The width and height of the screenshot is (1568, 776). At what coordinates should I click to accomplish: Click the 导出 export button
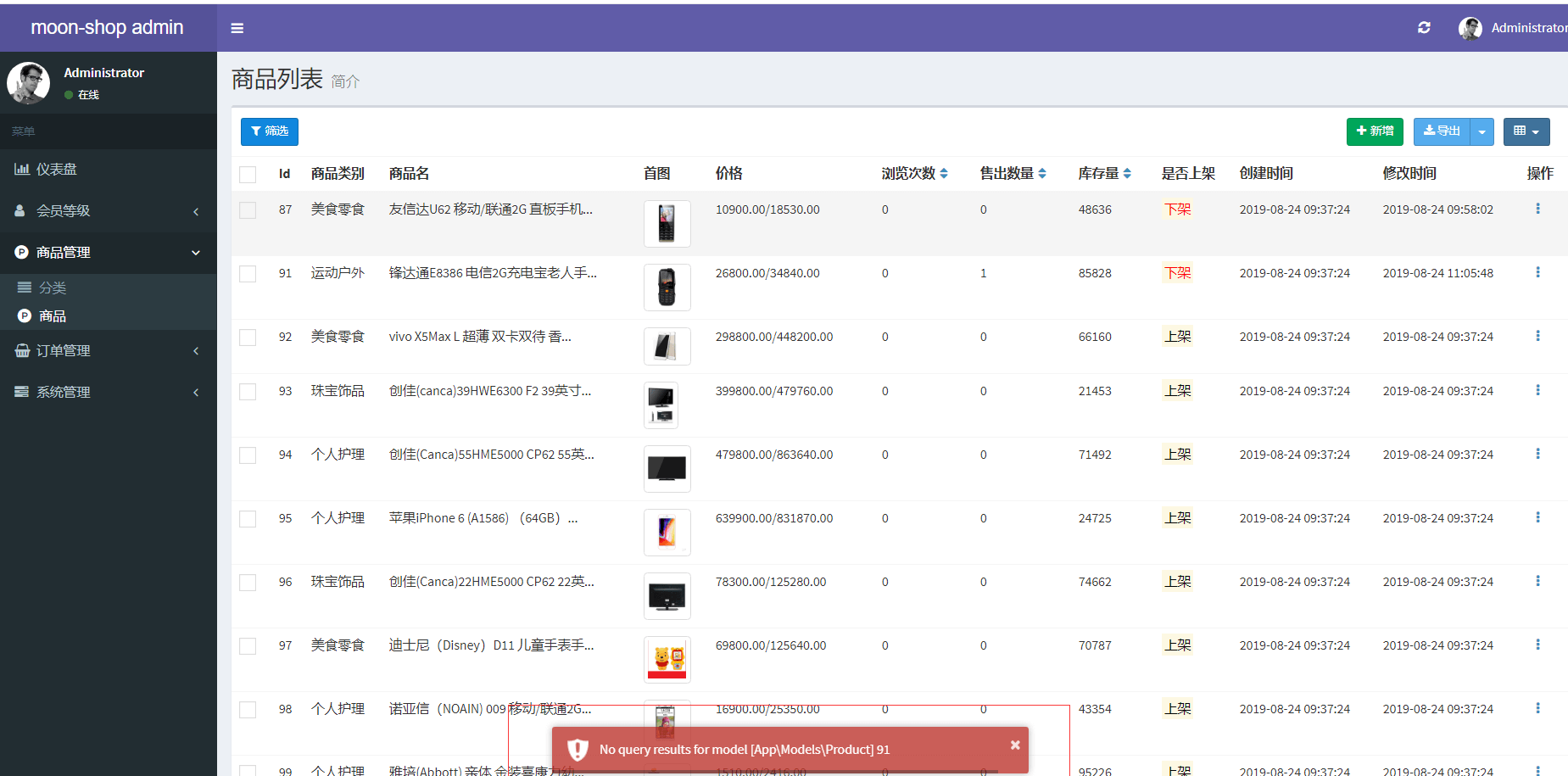coord(1442,131)
